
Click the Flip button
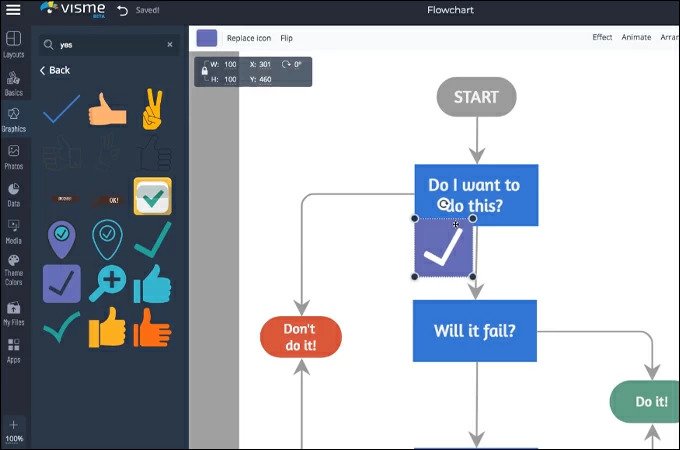[x=287, y=38]
